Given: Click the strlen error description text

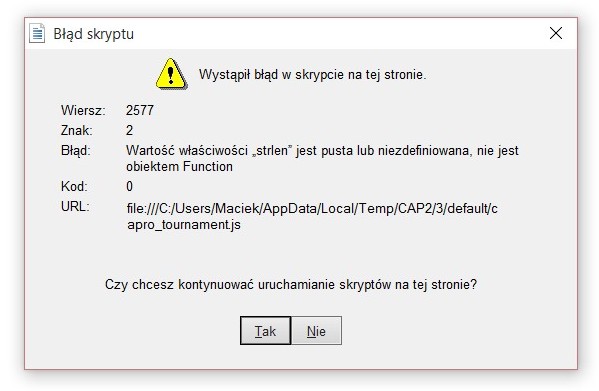Looking at the screenshot, I should click(x=322, y=158).
